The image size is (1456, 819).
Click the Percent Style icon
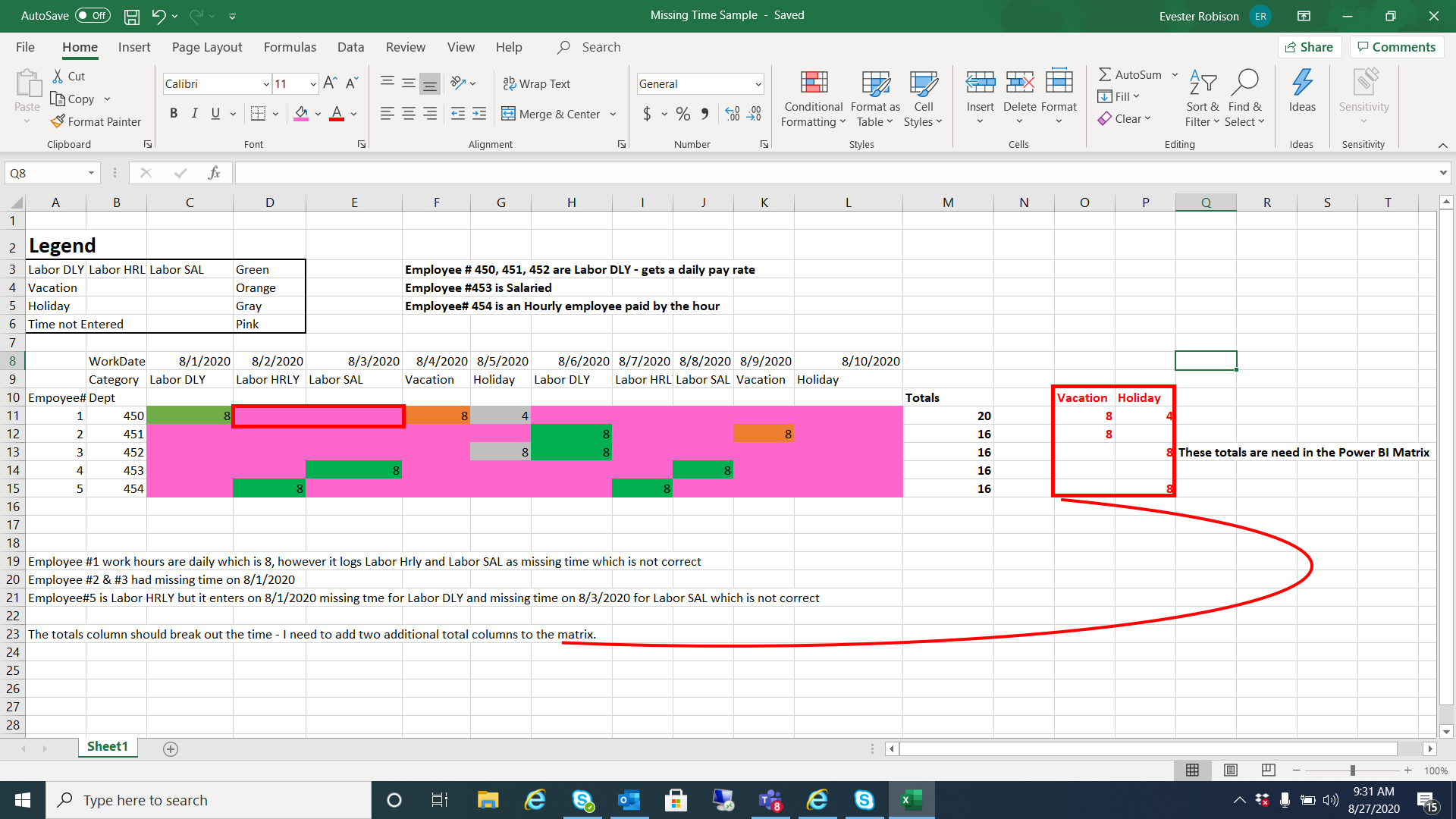[683, 114]
